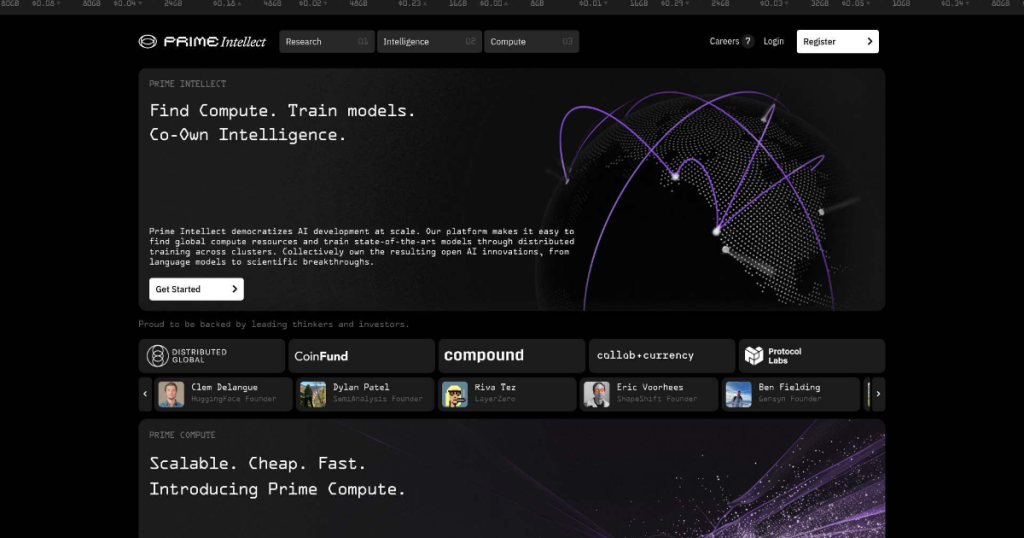
Task: Click the Prime Intellect logo
Action: 202,42
